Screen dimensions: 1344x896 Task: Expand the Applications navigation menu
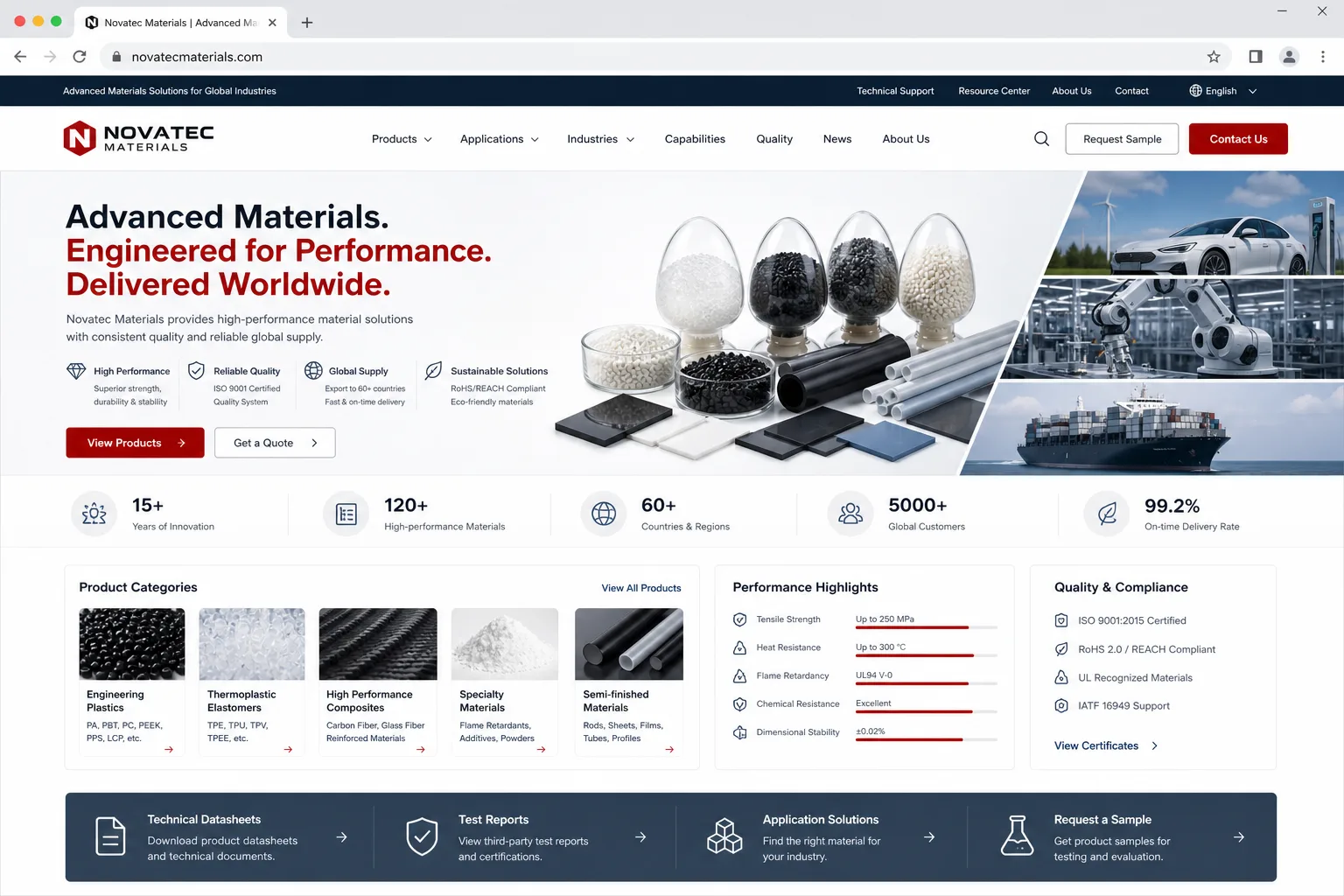[500, 139]
